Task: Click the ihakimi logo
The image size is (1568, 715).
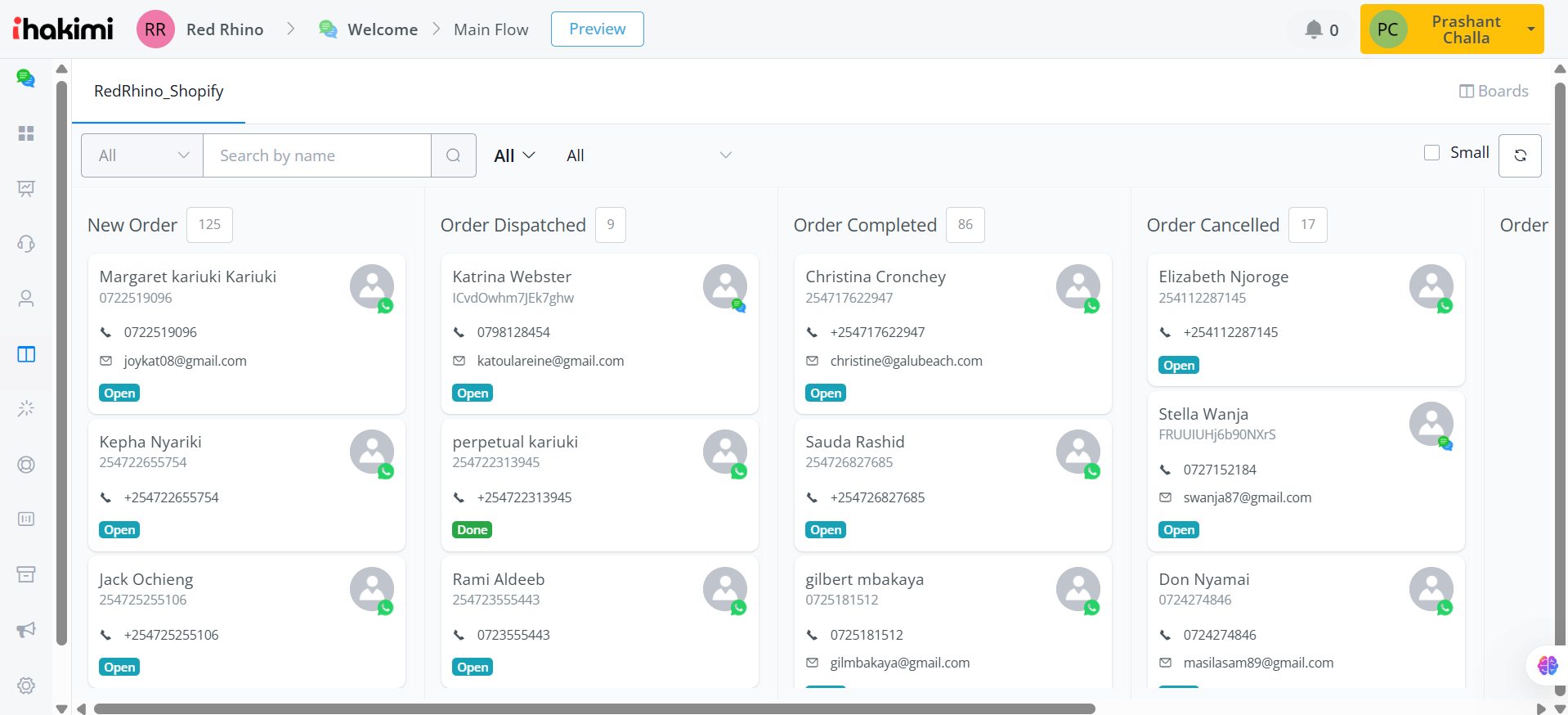Action: point(63,29)
